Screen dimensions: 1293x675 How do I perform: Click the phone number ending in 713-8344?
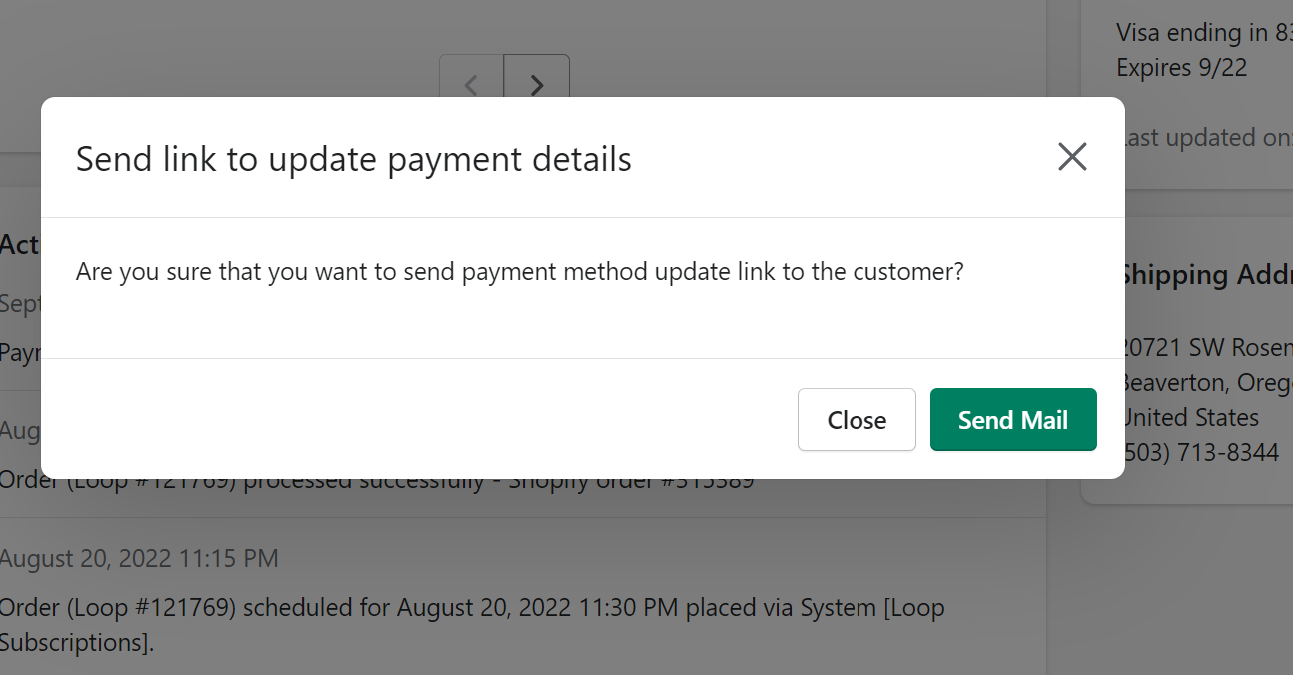click(x=1201, y=452)
